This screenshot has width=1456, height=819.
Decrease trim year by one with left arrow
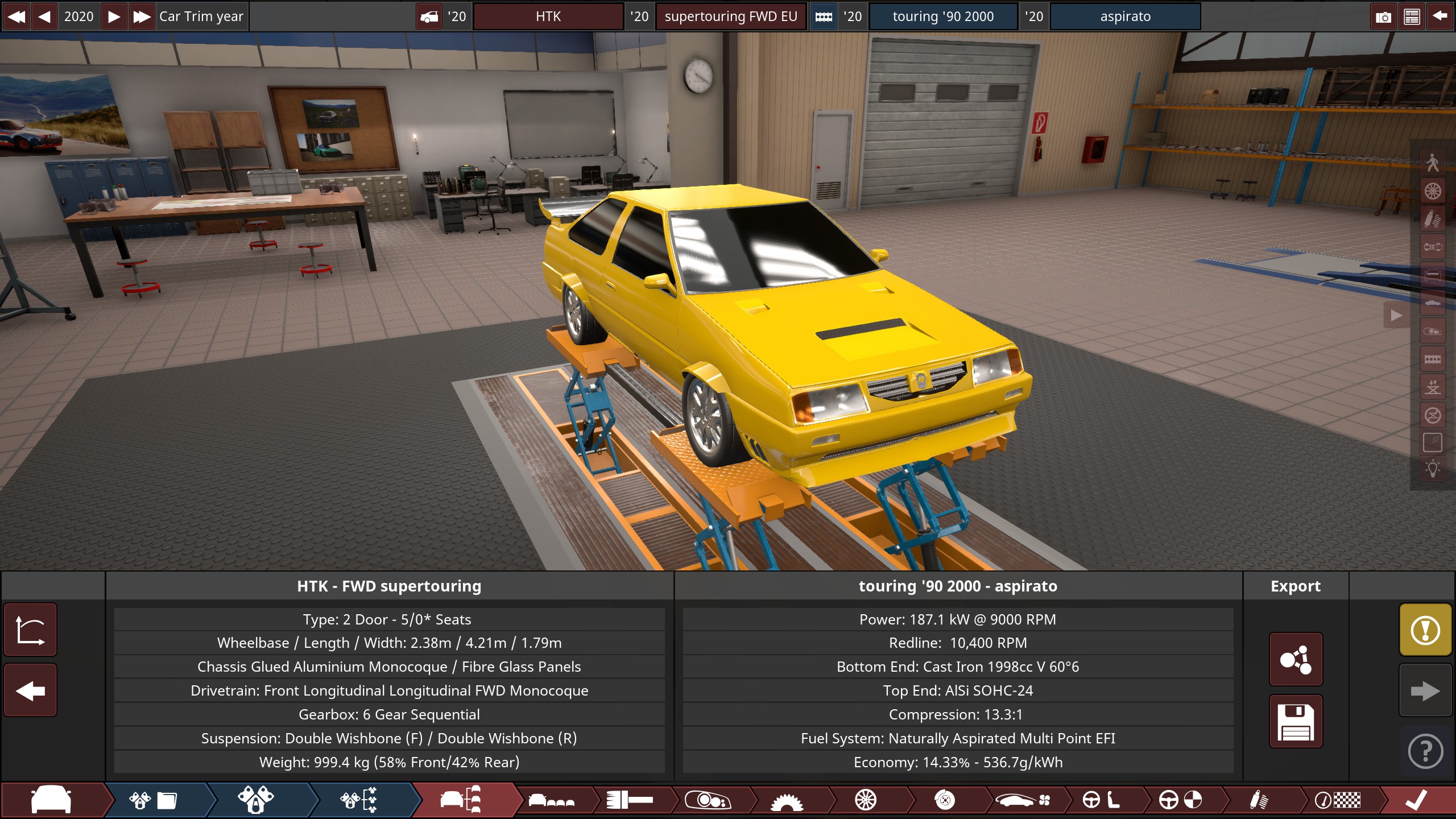[x=44, y=16]
